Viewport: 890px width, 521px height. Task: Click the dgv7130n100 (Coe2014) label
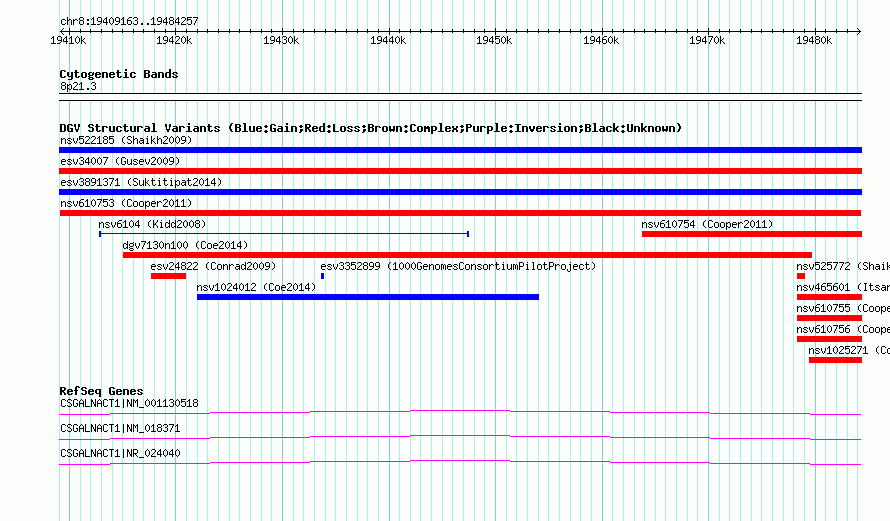(186, 245)
